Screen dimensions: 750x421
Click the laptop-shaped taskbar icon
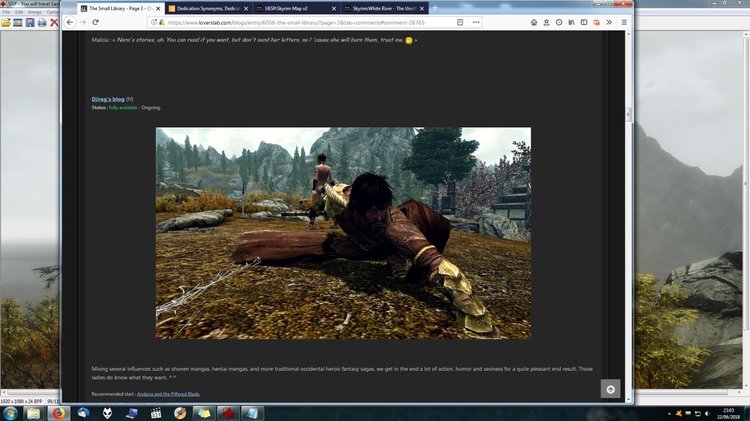(x=132, y=413)
